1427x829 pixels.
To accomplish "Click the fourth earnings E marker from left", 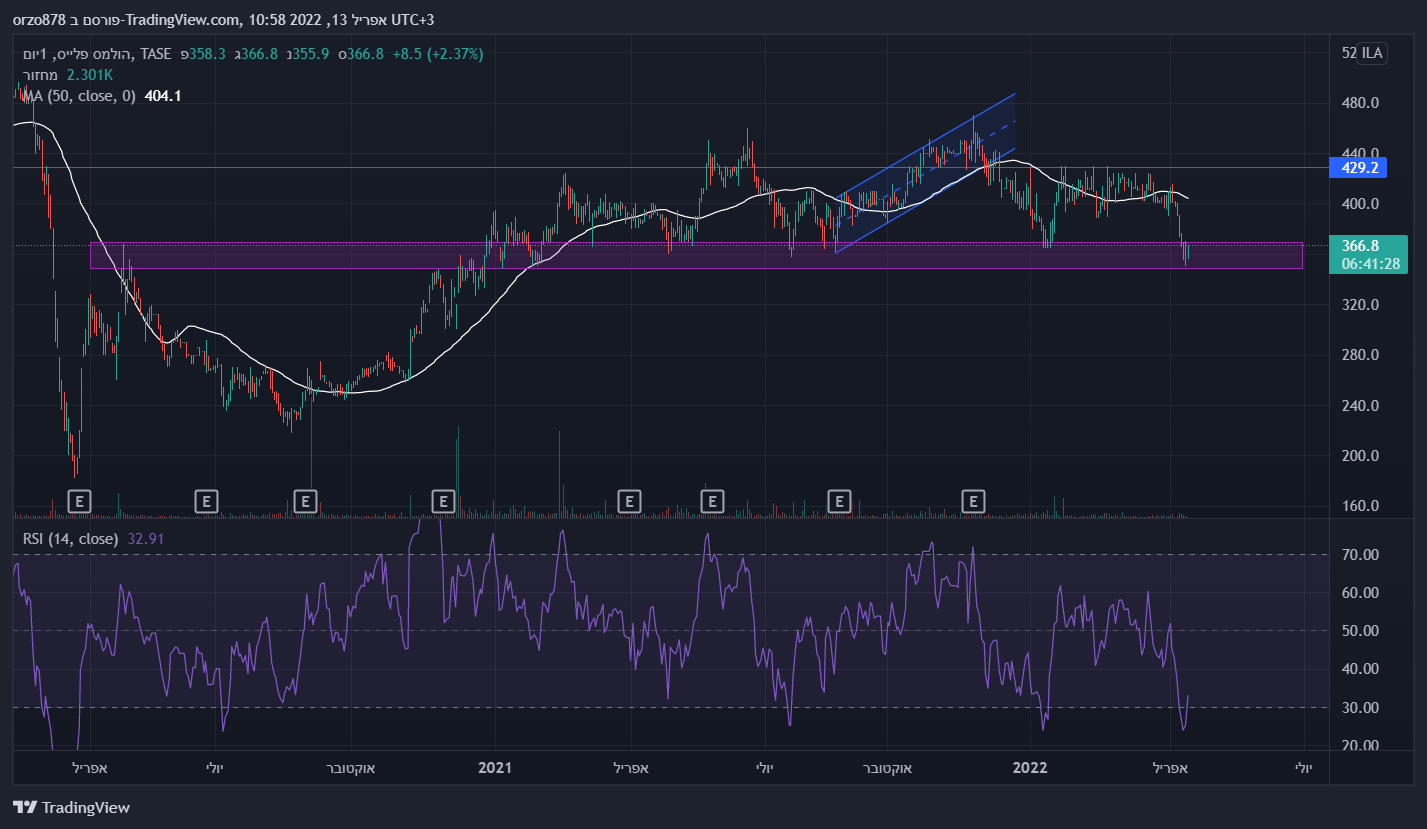I will (x=444, y=500).
